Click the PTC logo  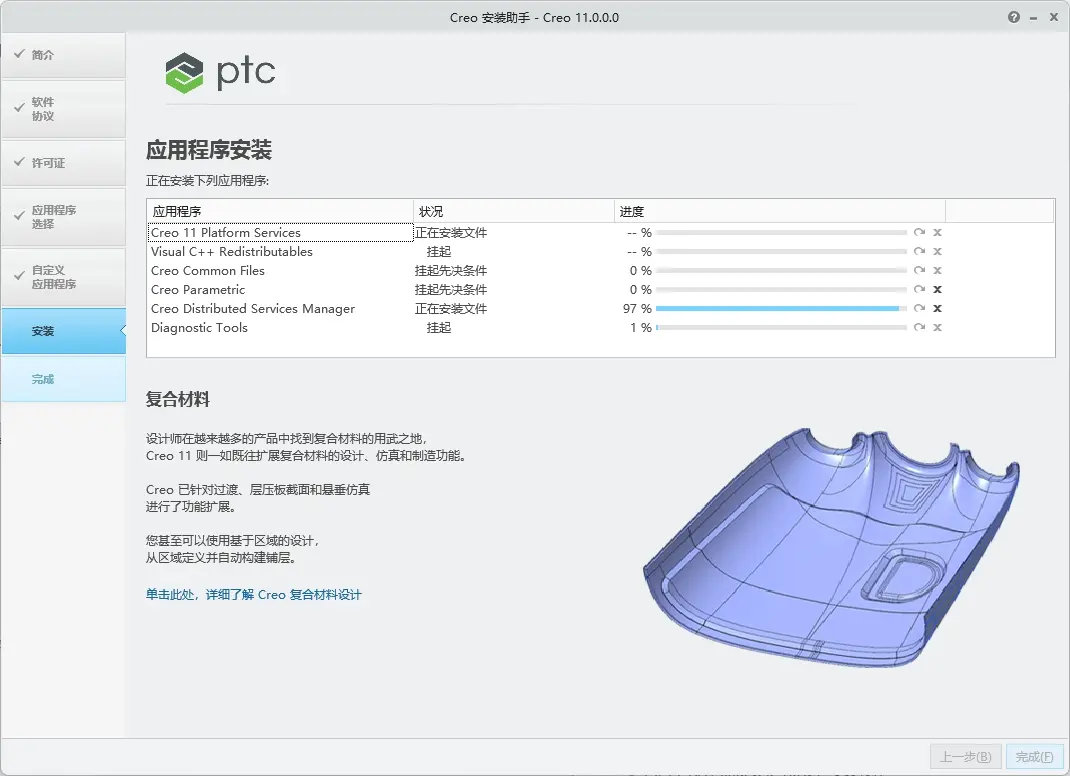pyautogui.click(x=220, y=72)
